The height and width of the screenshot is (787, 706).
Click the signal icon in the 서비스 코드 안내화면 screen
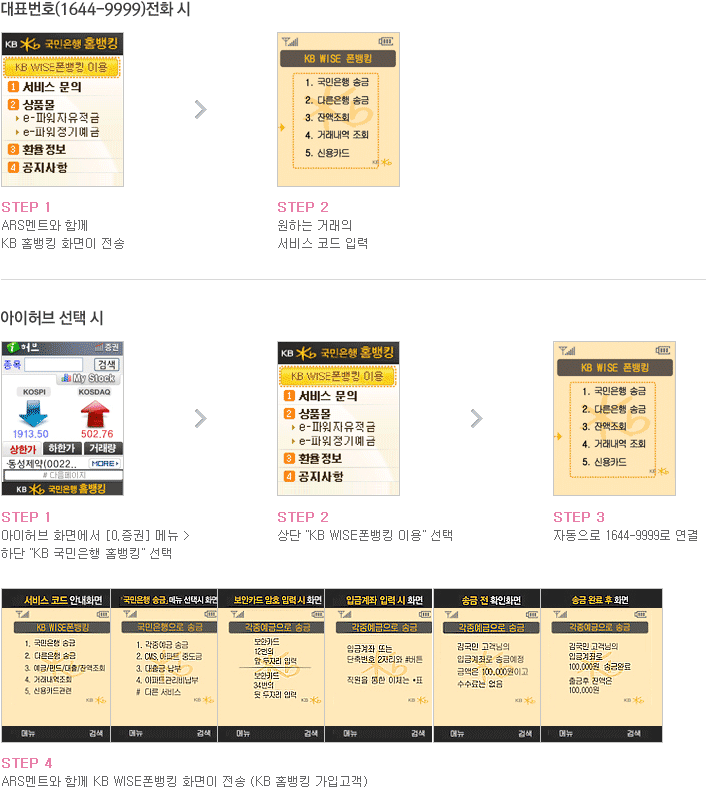click(x=23, y=614)
